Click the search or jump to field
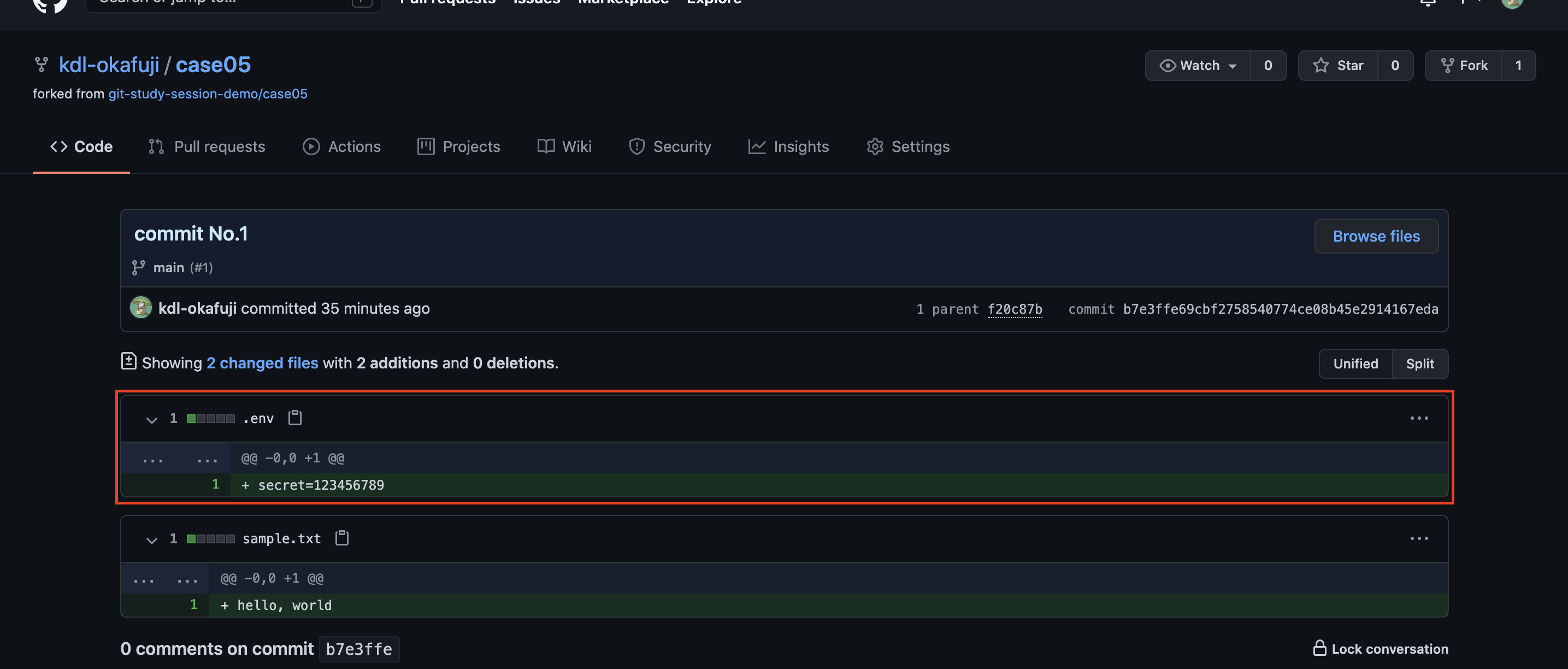1568x669 pixels. [x=233, y=3]
